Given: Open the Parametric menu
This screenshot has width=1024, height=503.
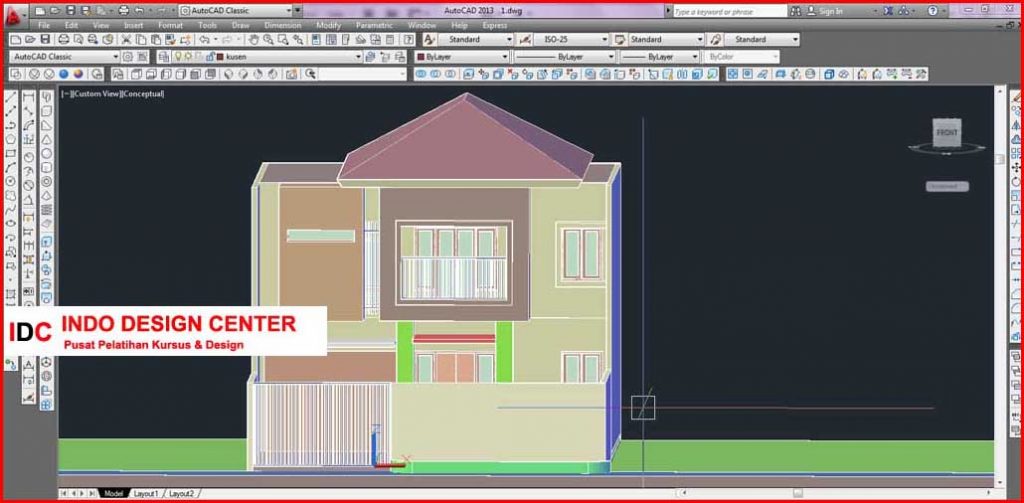Looking at the screenshot, I should (374, 25).
